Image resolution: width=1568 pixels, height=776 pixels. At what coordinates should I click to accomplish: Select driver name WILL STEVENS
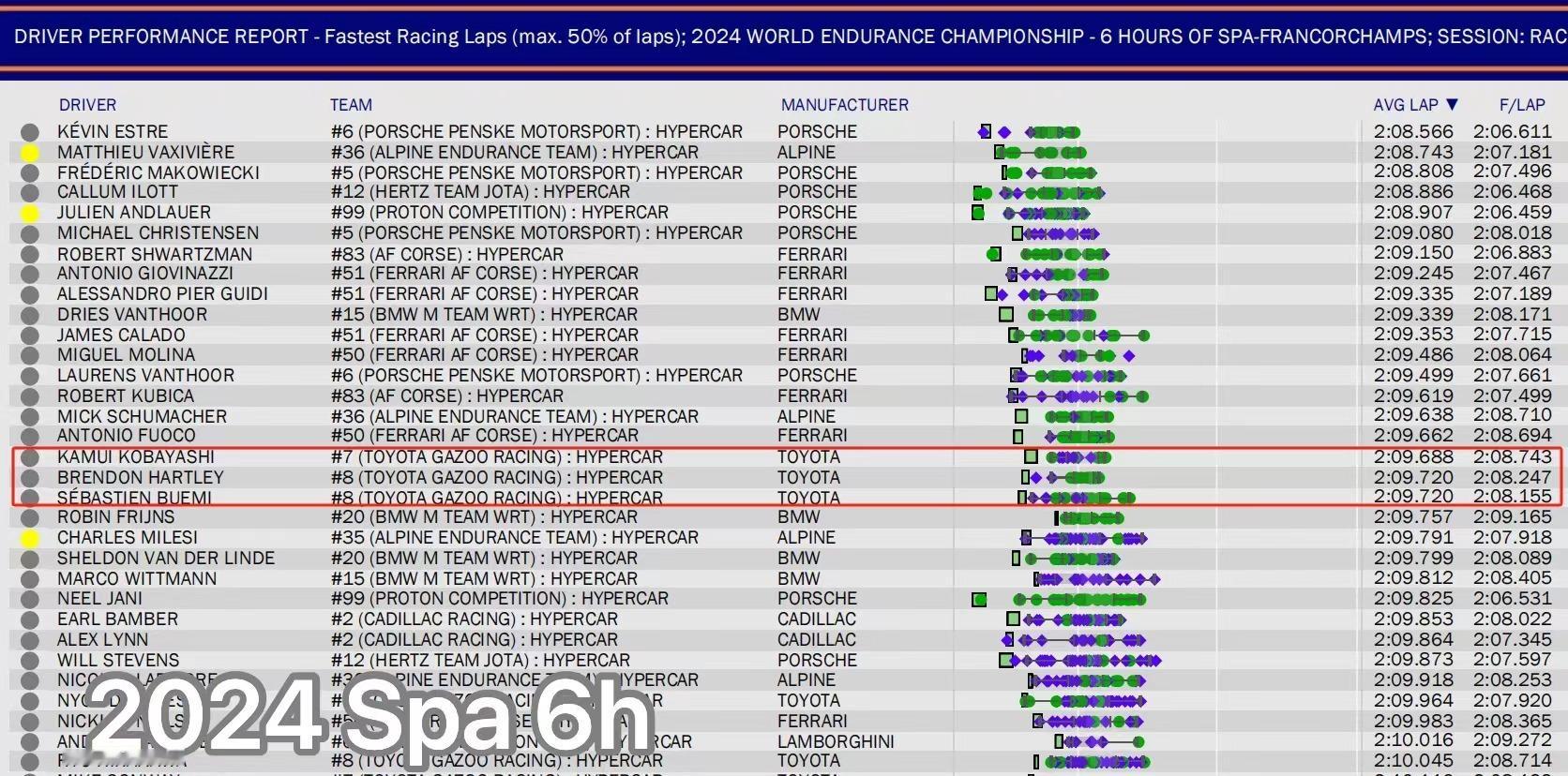118,661
